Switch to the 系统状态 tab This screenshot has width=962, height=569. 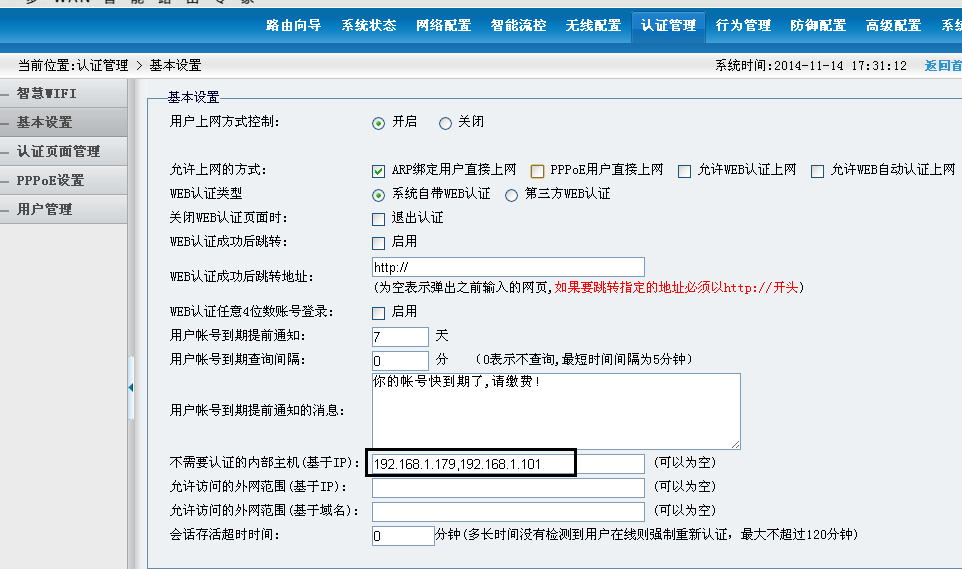tap(368, 25)
